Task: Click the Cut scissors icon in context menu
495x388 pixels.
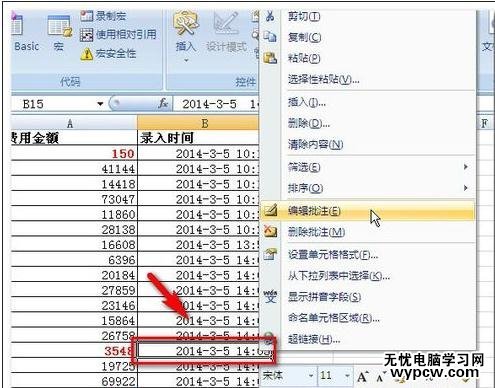Action: coord(270,16)
